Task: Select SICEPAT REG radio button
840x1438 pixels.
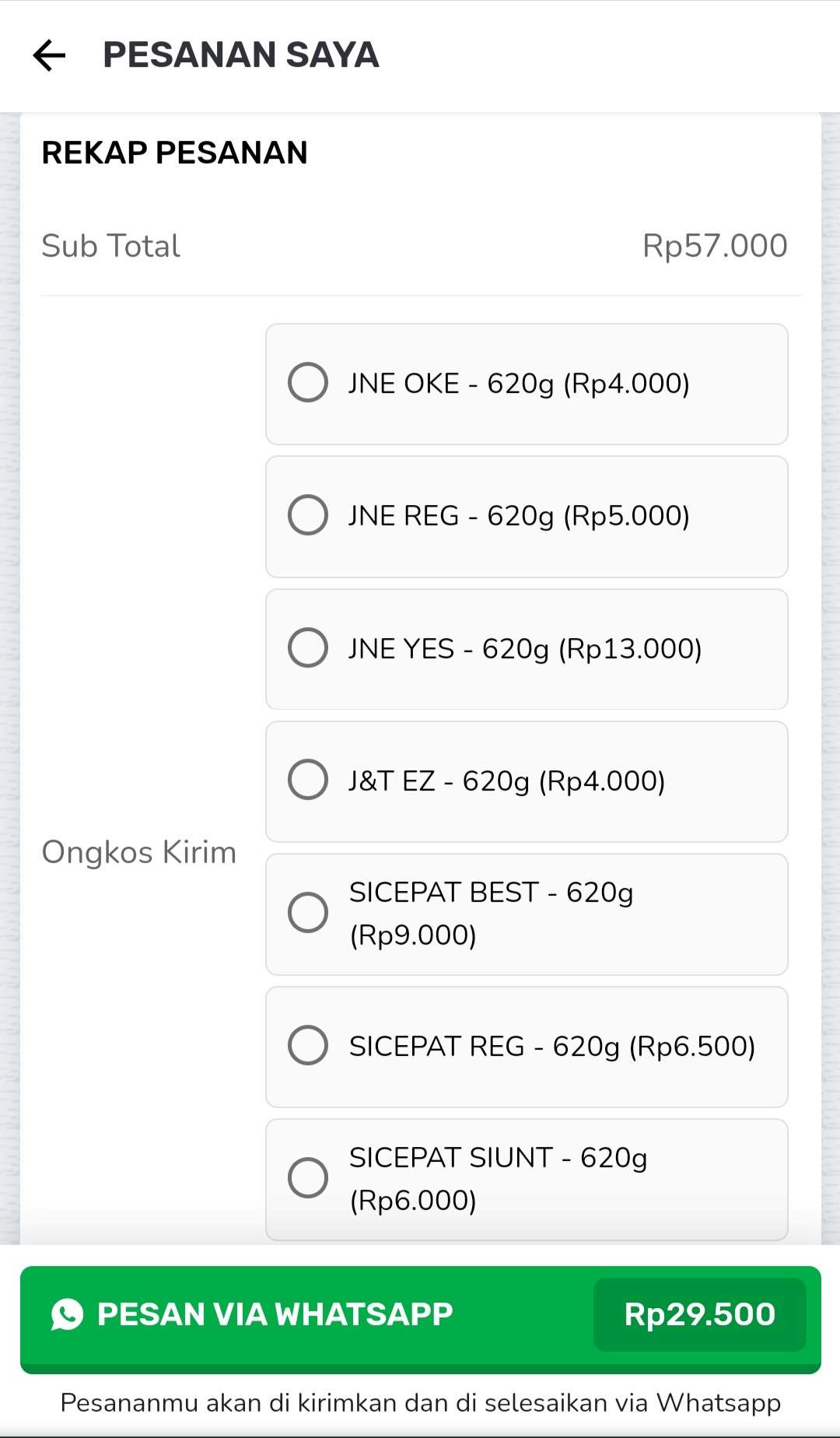Action: (308, 1045)
